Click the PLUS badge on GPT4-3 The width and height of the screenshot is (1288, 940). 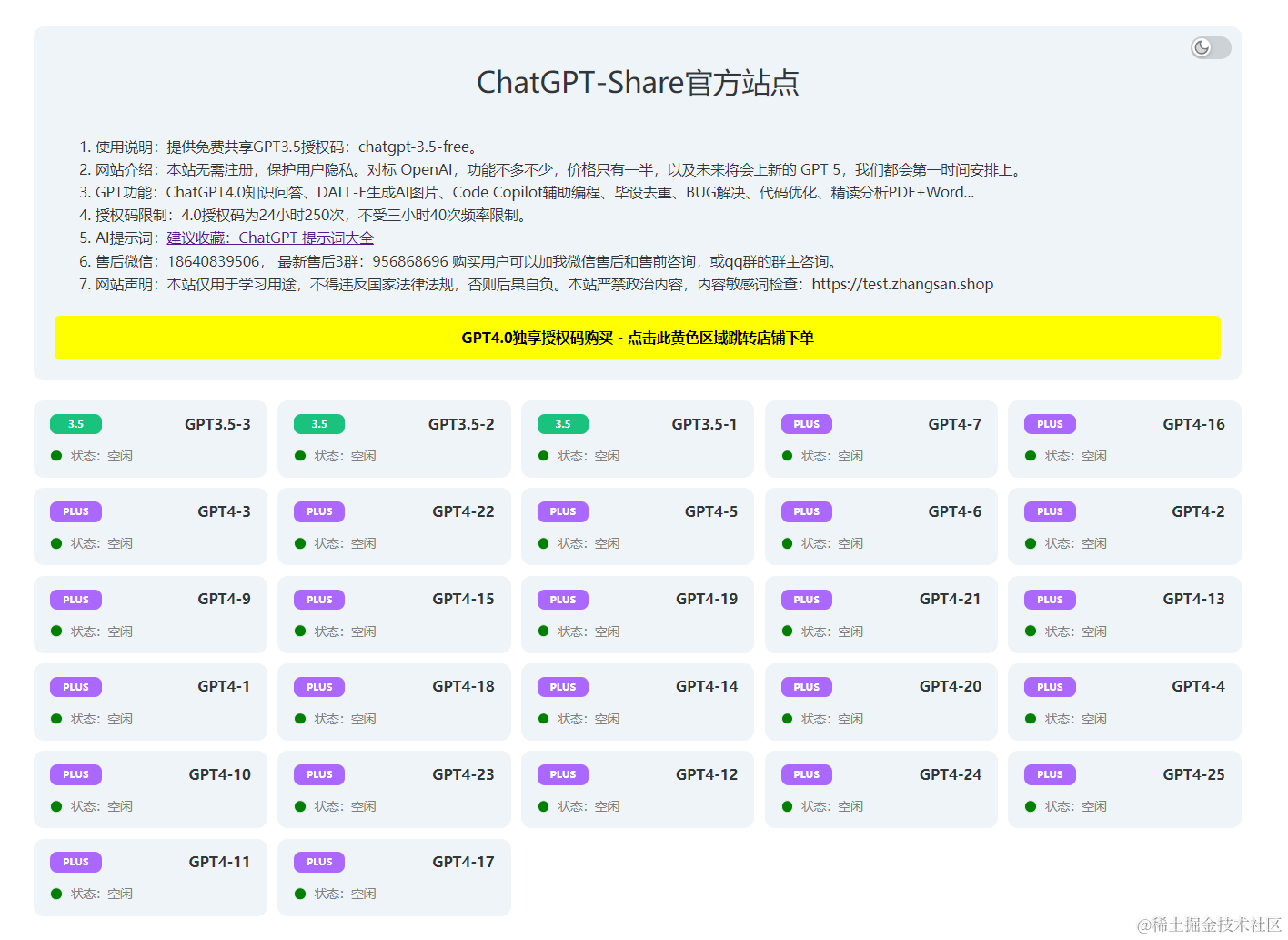(x=75, y=511)
